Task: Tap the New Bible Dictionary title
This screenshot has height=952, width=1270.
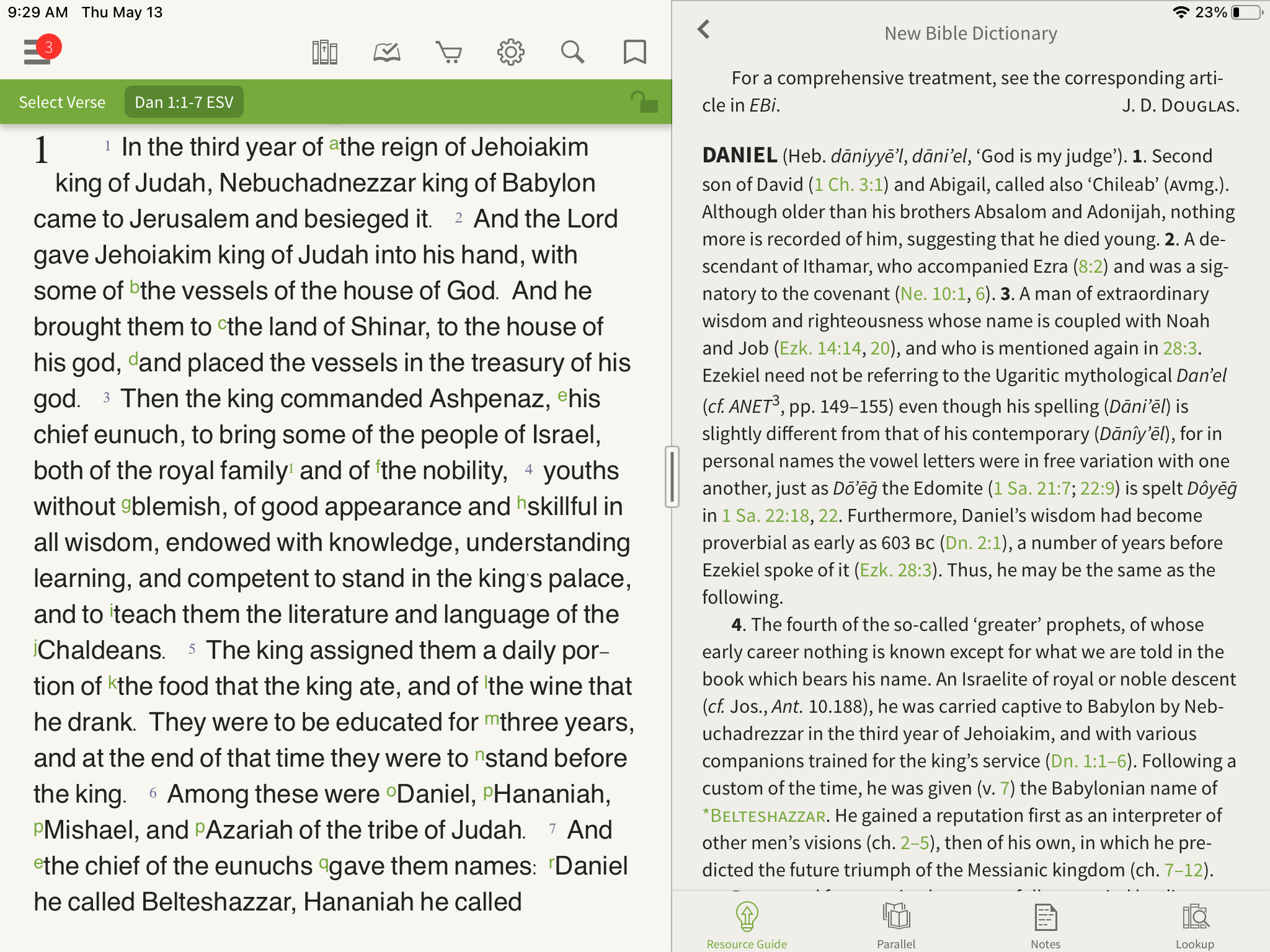Action: 970,33
